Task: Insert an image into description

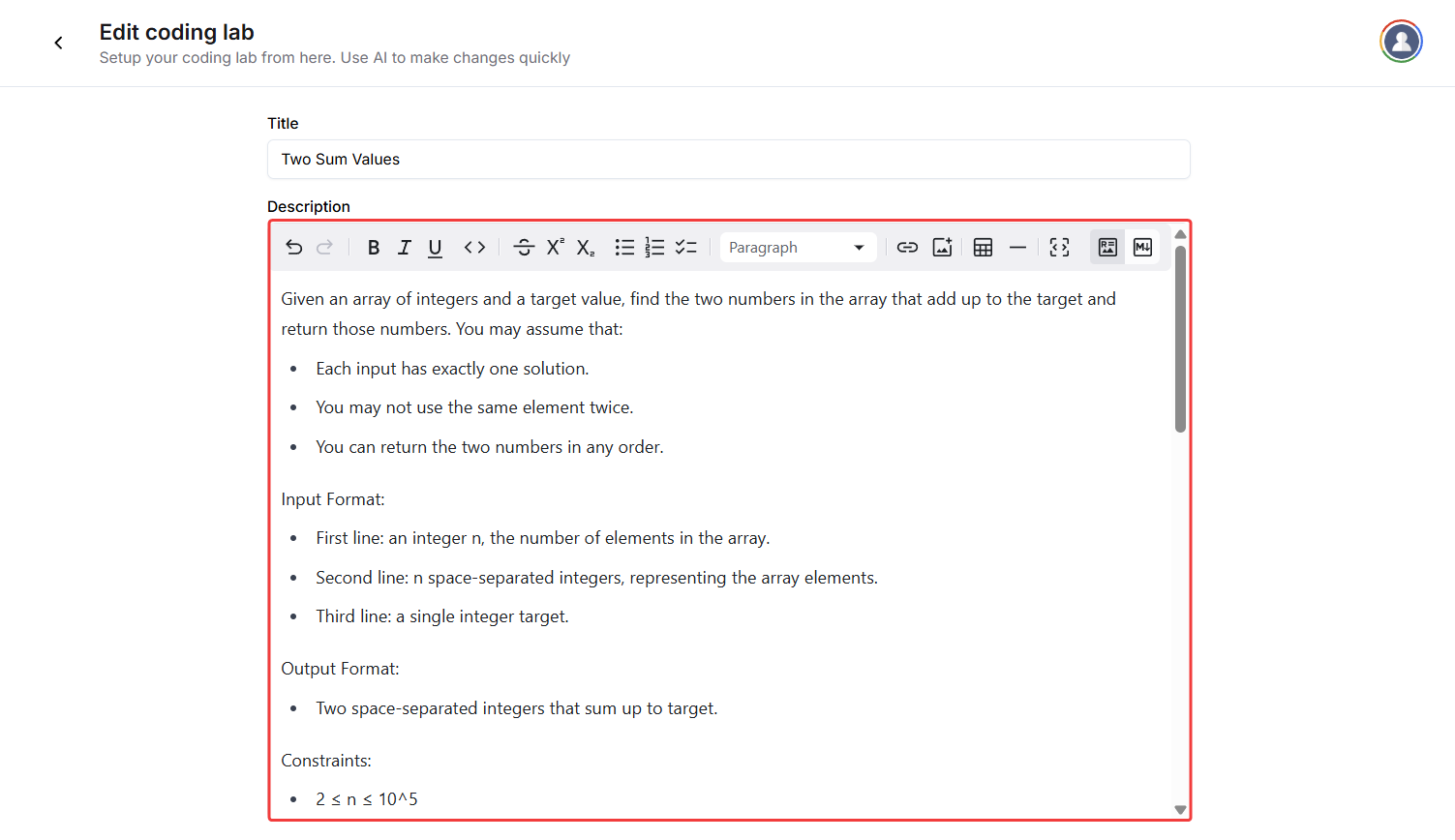Action: pyautogui.click(x=942, y=248)
